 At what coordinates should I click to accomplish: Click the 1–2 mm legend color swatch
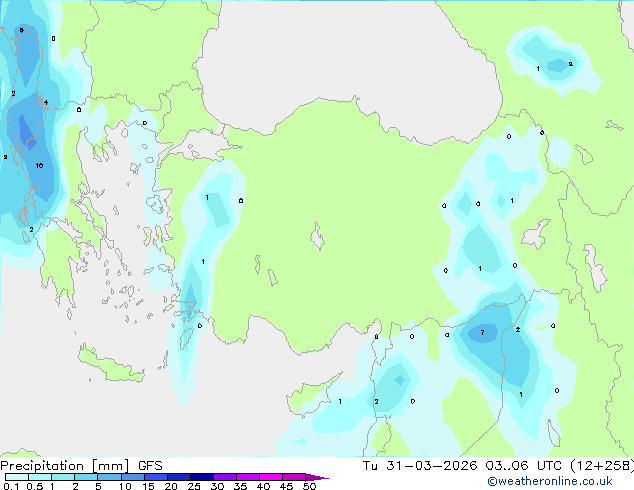[63, 477]
